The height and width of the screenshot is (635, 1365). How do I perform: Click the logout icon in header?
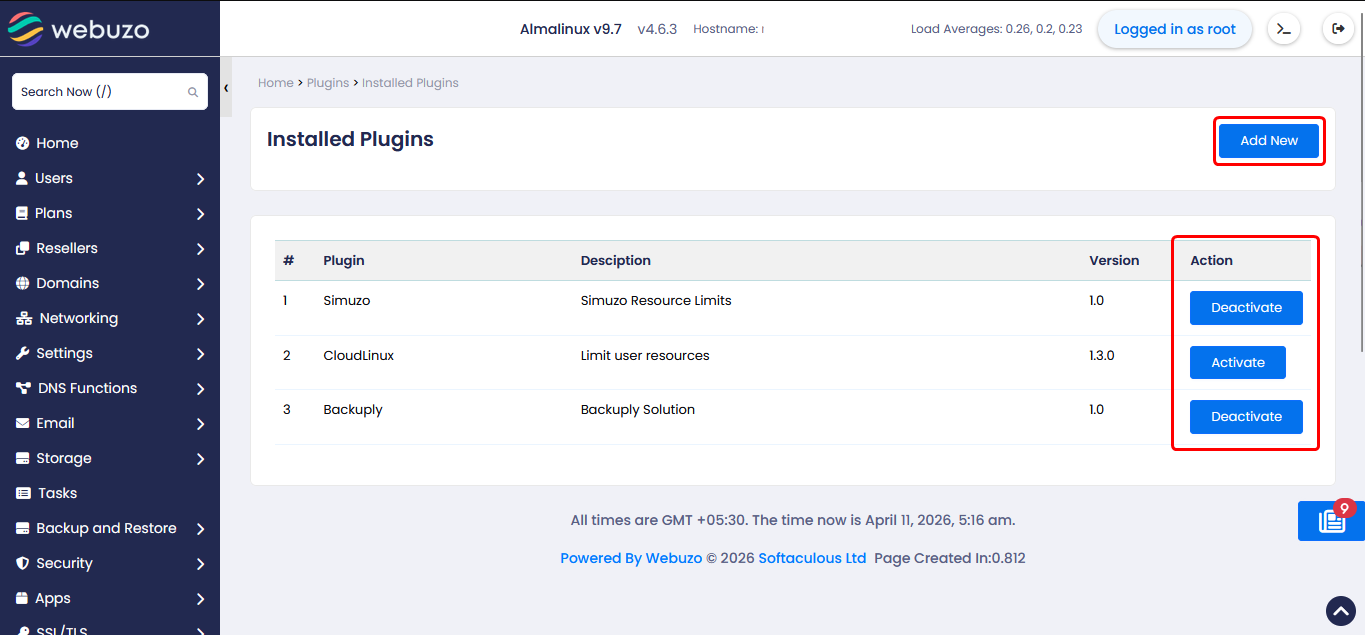(x=1338, y=29)
